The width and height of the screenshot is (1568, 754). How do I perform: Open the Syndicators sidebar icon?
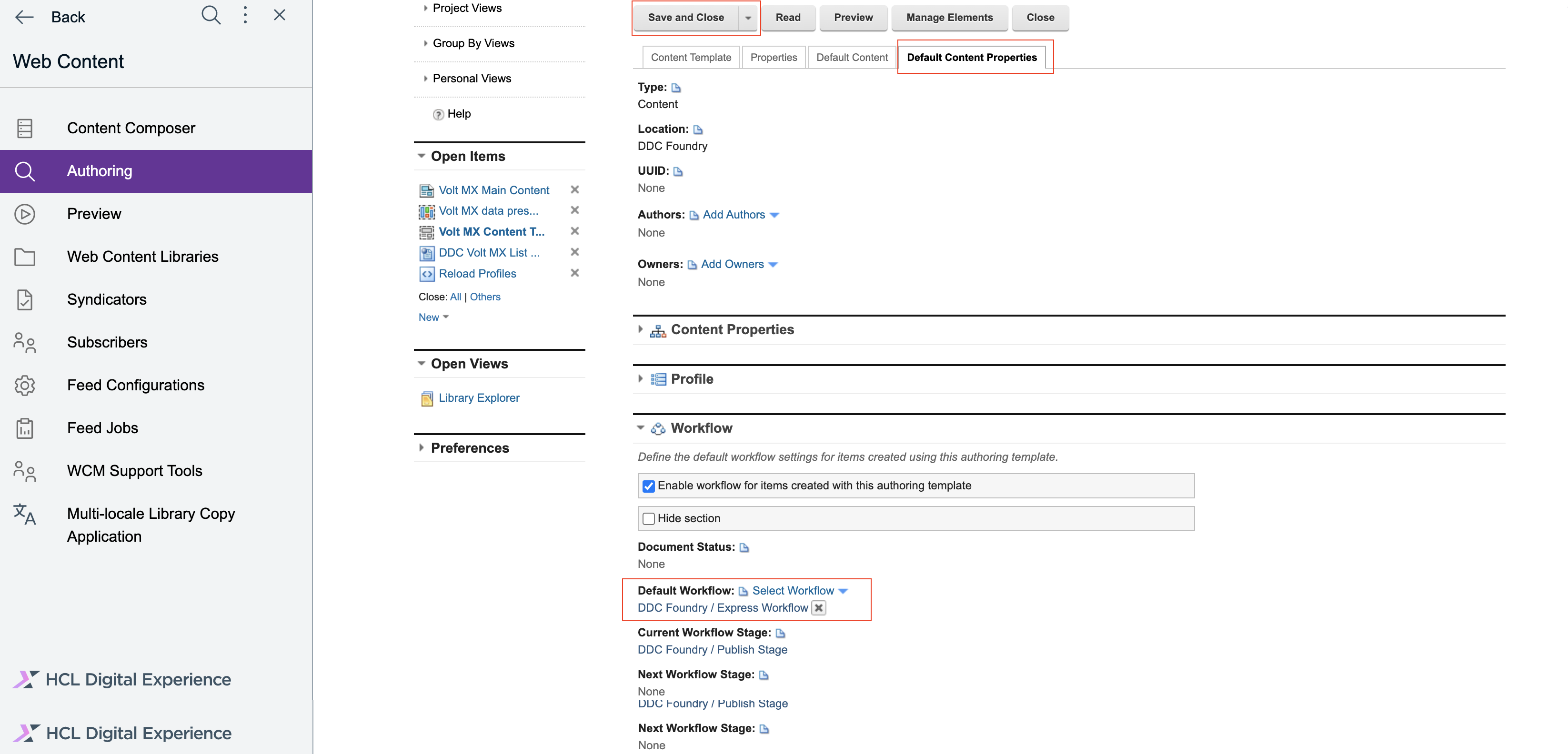click(x=25, y=299)
